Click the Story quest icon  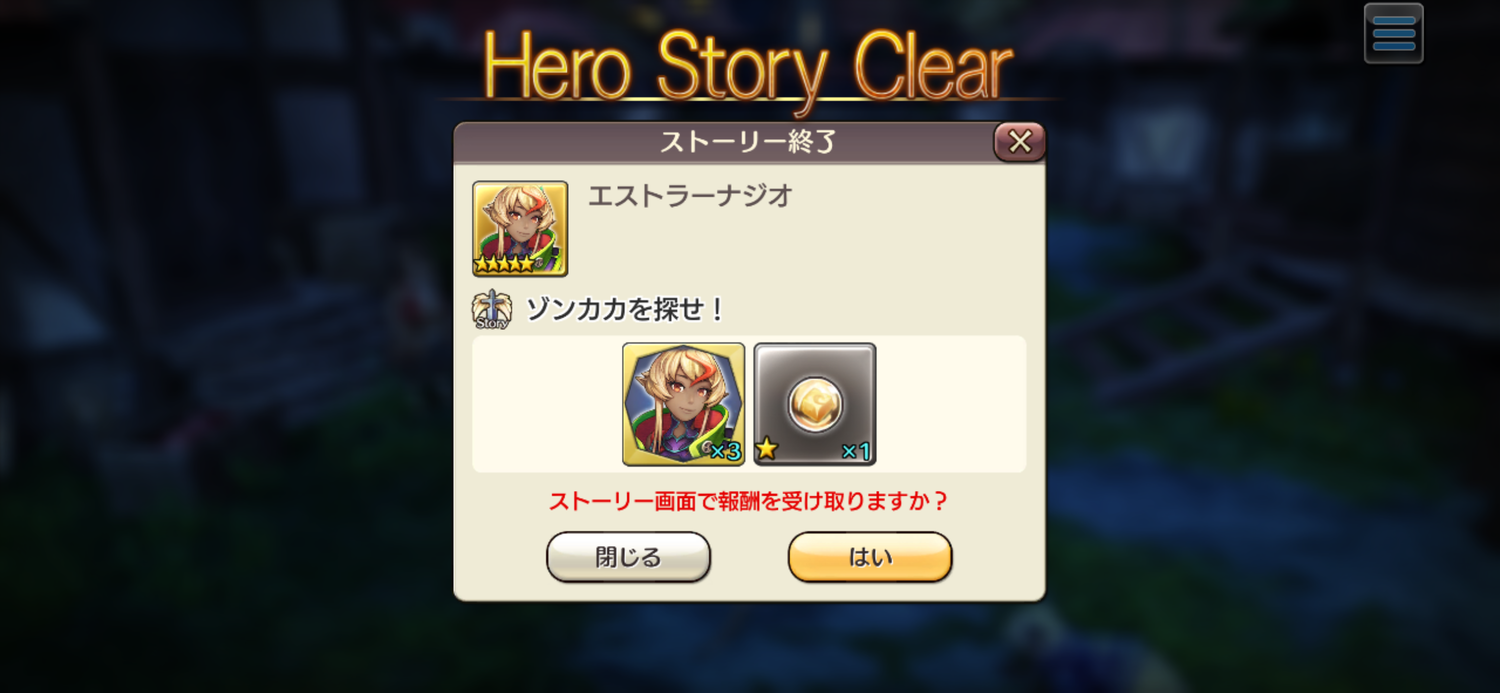(491, 311)
